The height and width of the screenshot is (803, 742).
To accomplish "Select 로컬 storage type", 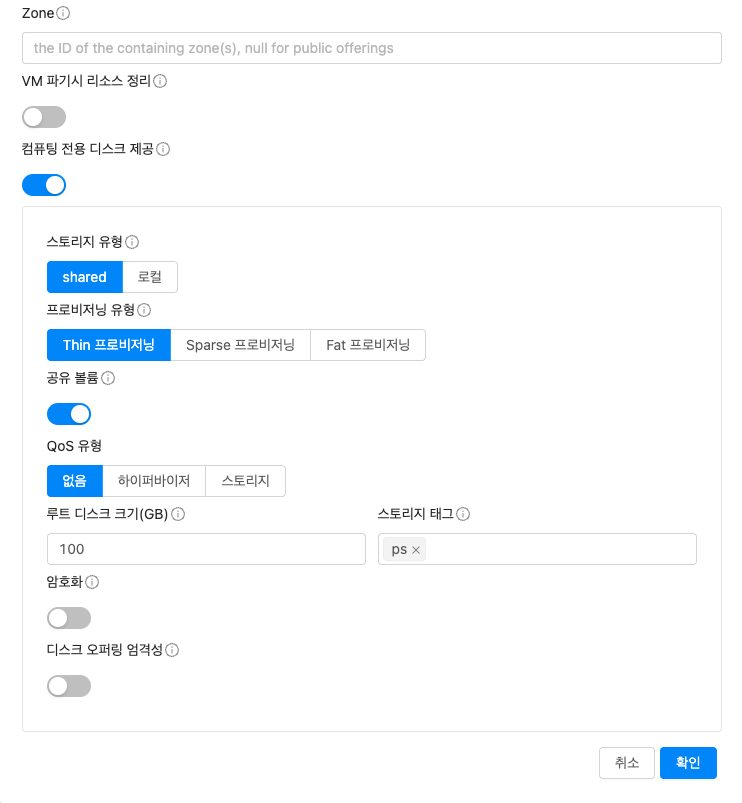I will click(150, 277).
